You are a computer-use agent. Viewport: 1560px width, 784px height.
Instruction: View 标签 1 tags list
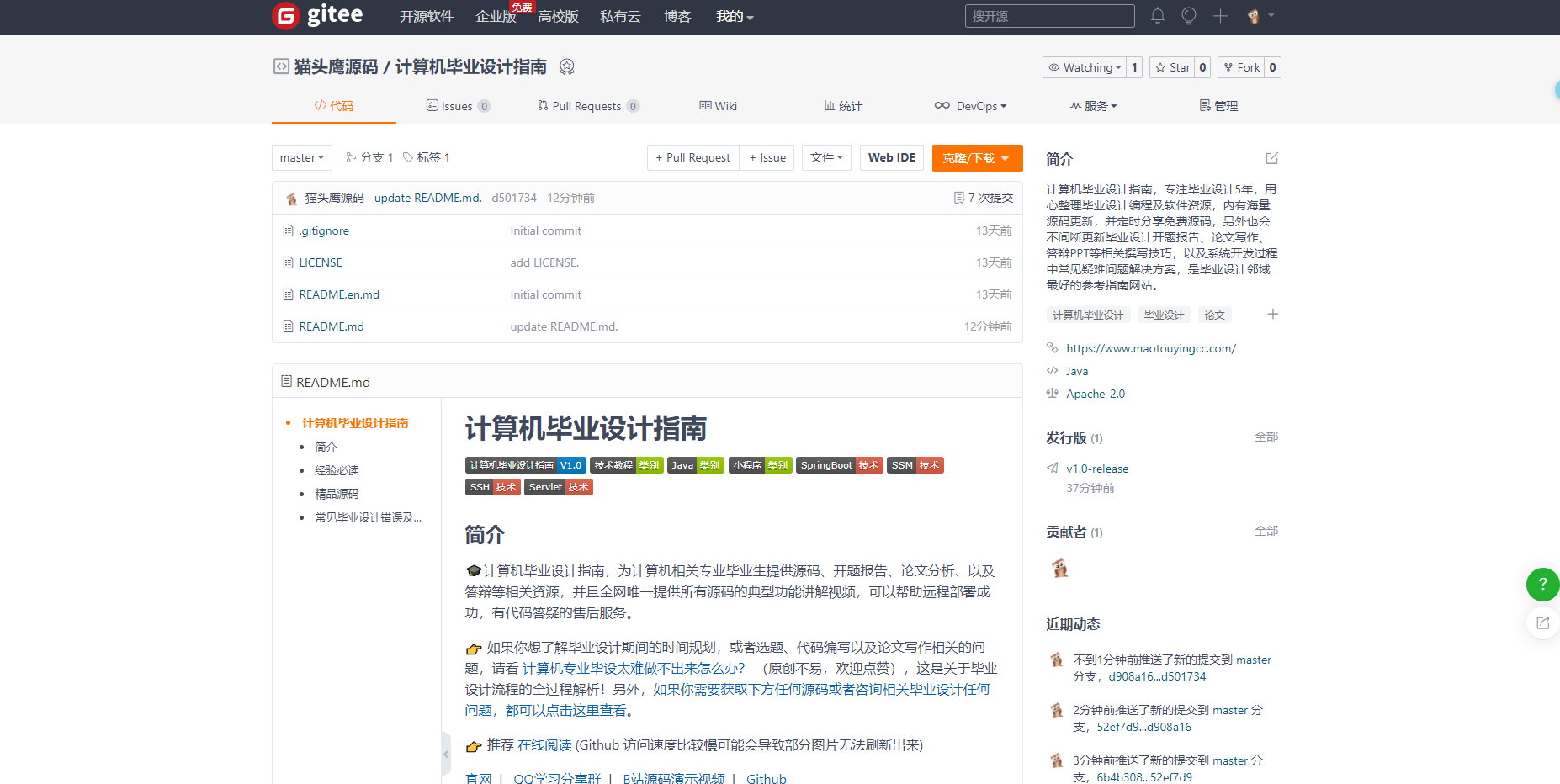(x=427, y=157)
